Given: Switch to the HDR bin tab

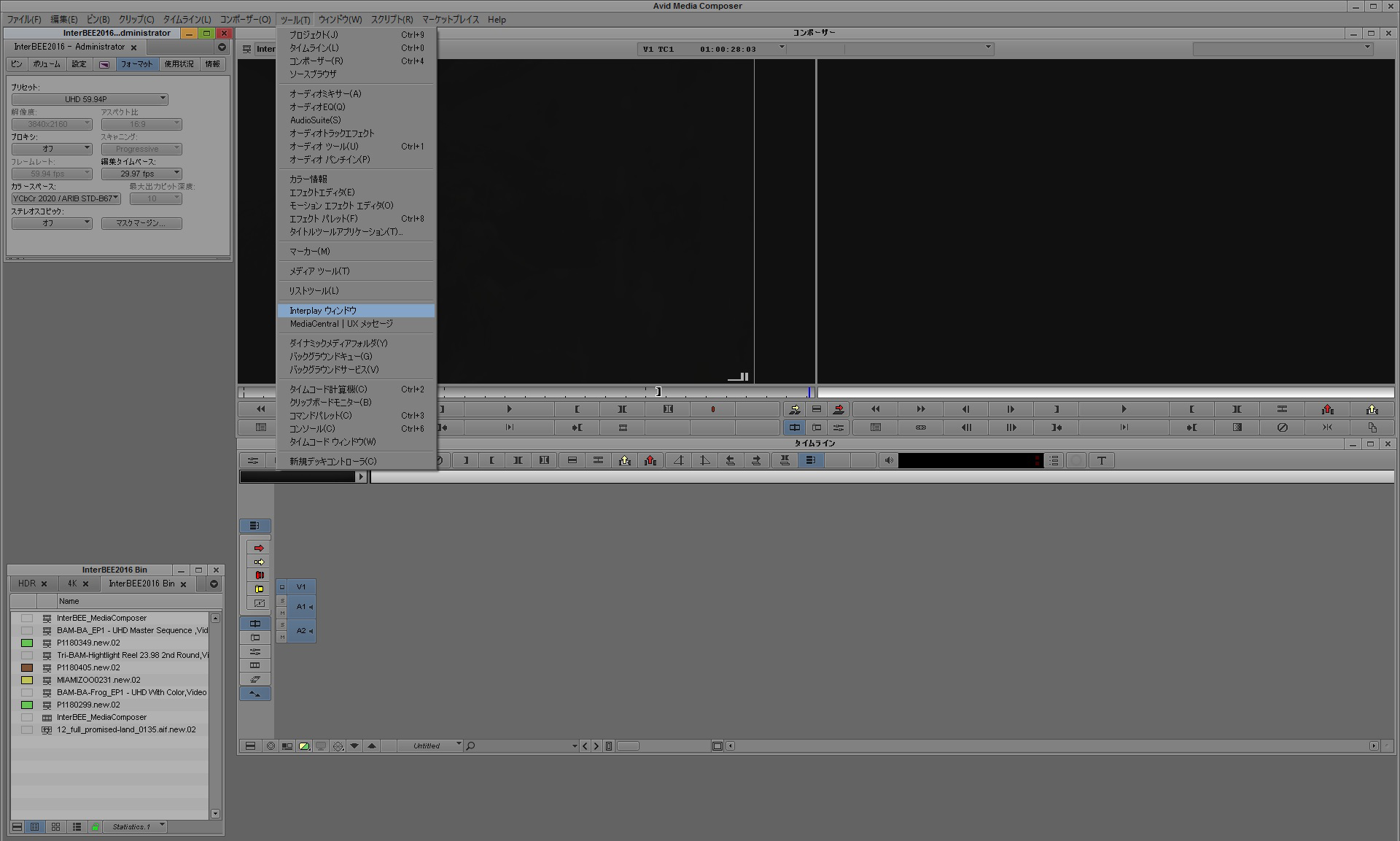Looking at the screenshot, I should 27,584.
